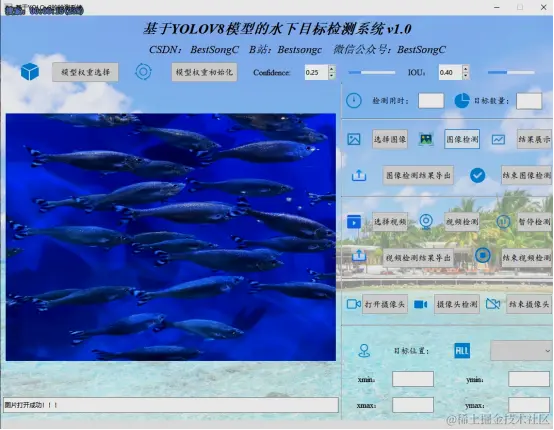This screenshot has width=554, height=430.
Task: Decrease IOU value with down arrow
Action: click(466, 76)
